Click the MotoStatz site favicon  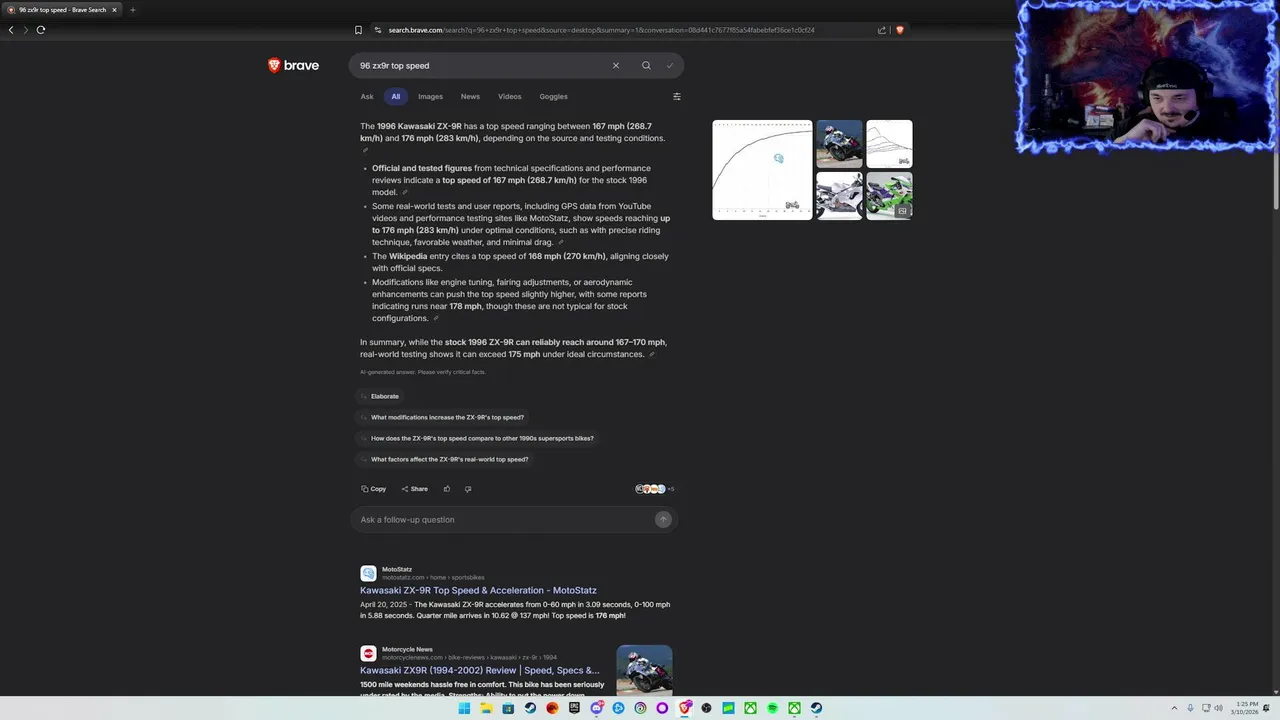pos(368,573)
